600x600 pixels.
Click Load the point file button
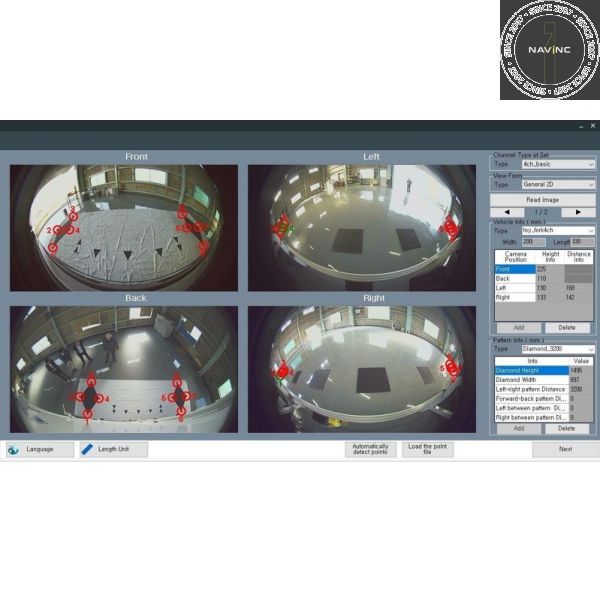(428, 450)
